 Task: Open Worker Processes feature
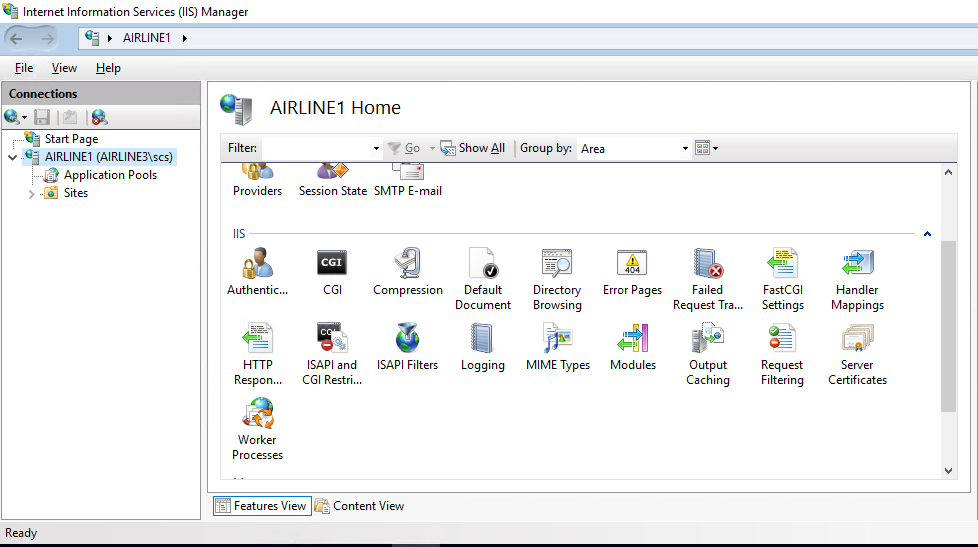coord(258,428)
